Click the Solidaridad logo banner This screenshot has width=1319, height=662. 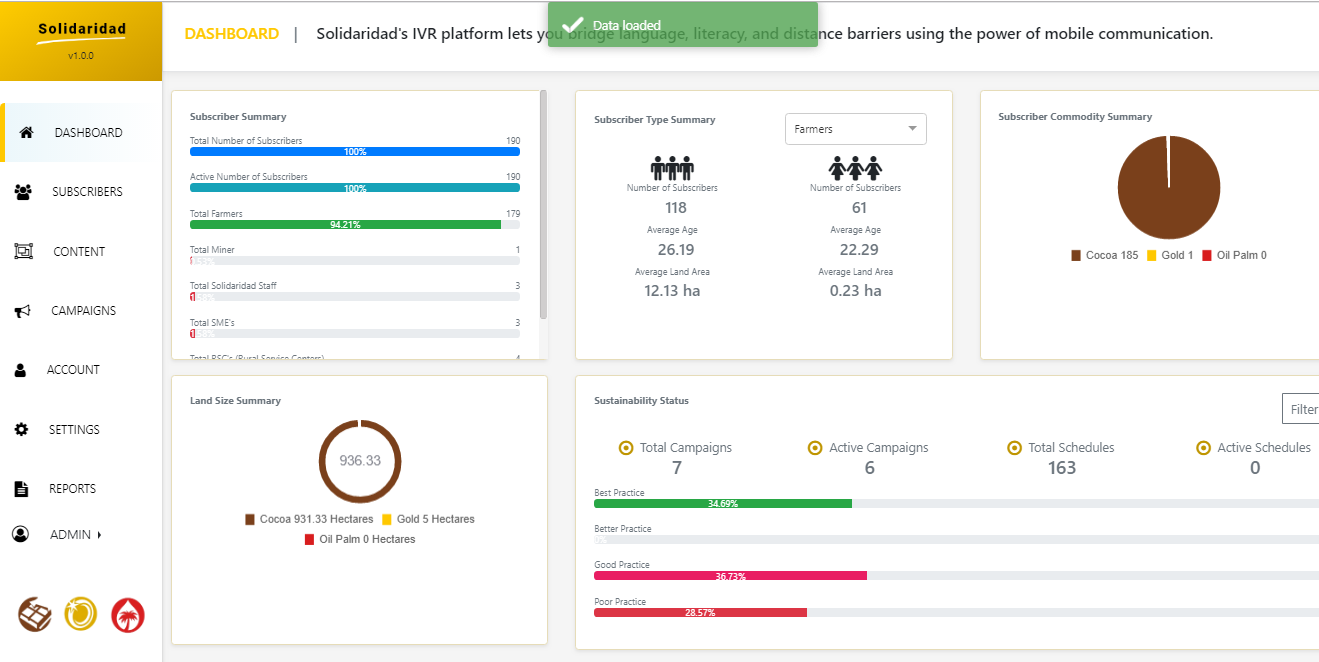pyautogui.click(x=81, y=41)
